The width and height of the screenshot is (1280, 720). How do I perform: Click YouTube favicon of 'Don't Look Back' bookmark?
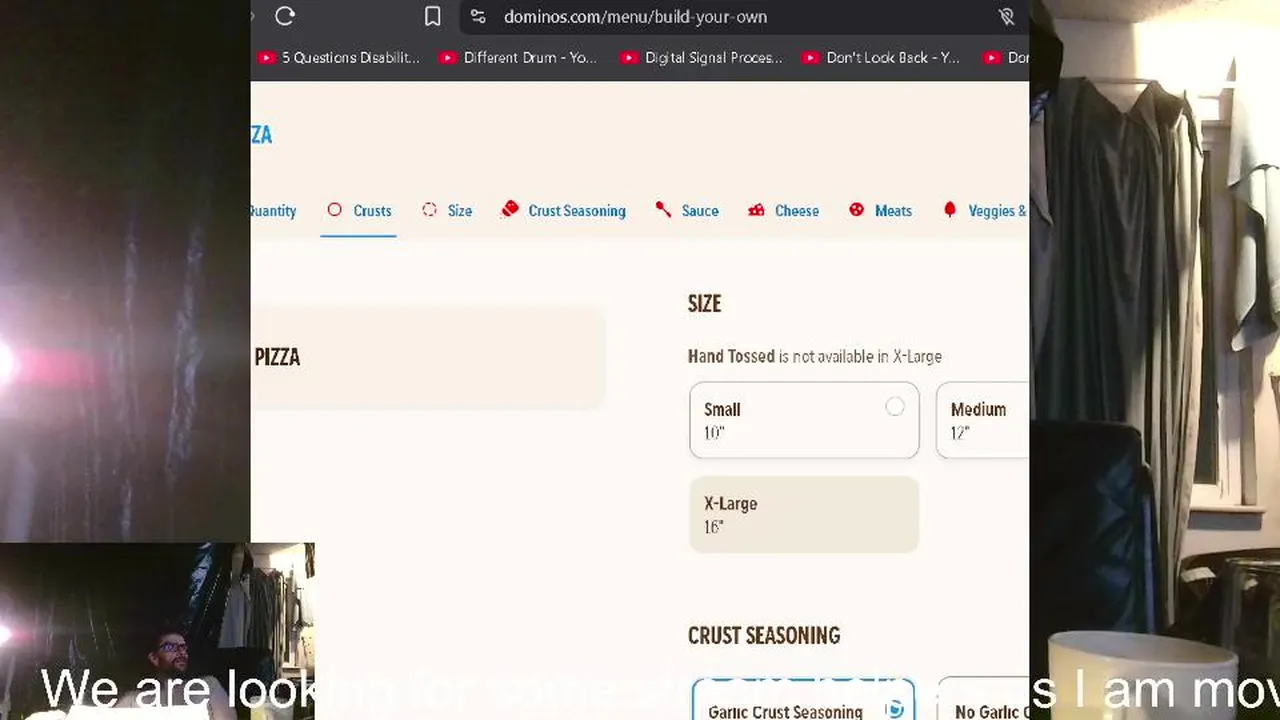point(810,58)
